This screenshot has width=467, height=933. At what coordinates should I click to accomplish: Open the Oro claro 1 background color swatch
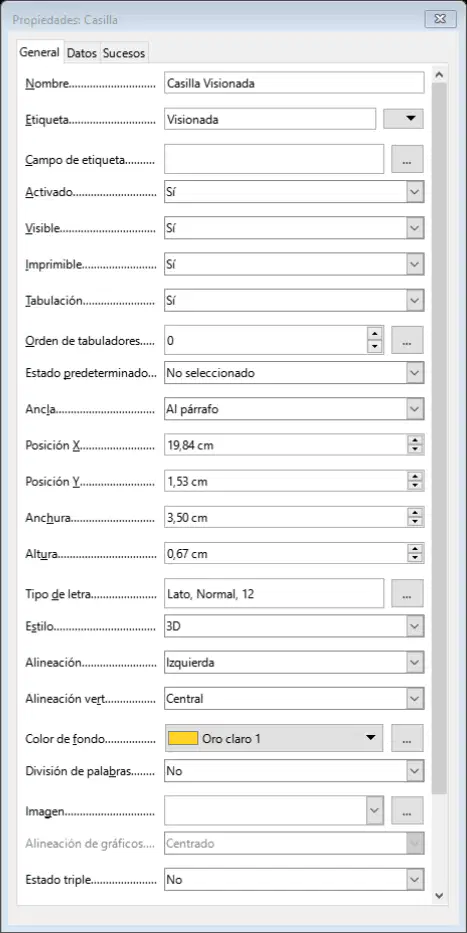click(274, 738)
